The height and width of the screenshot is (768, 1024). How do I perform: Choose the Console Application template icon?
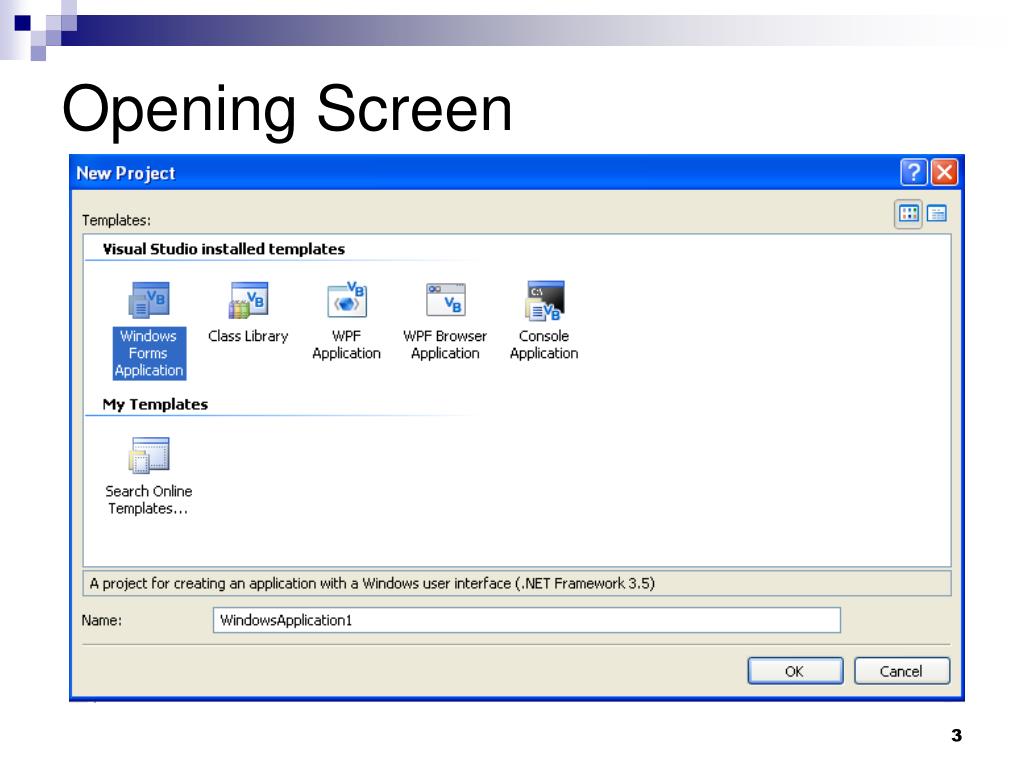tap(544, 300)
